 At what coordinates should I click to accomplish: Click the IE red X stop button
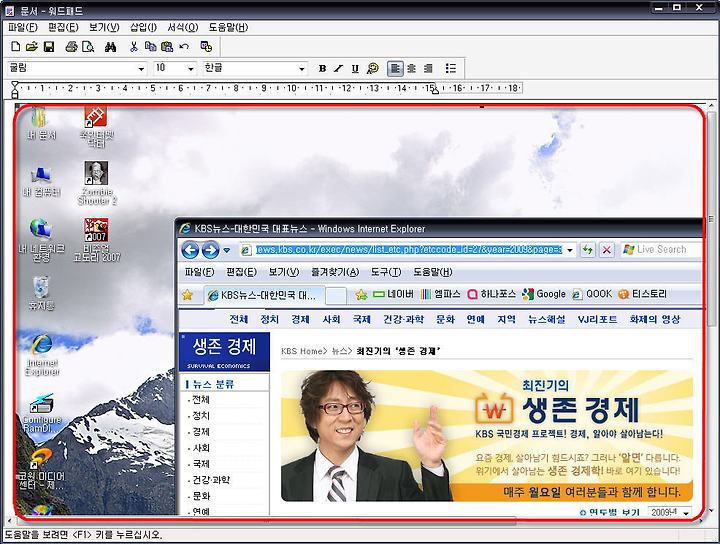[607, 250]
